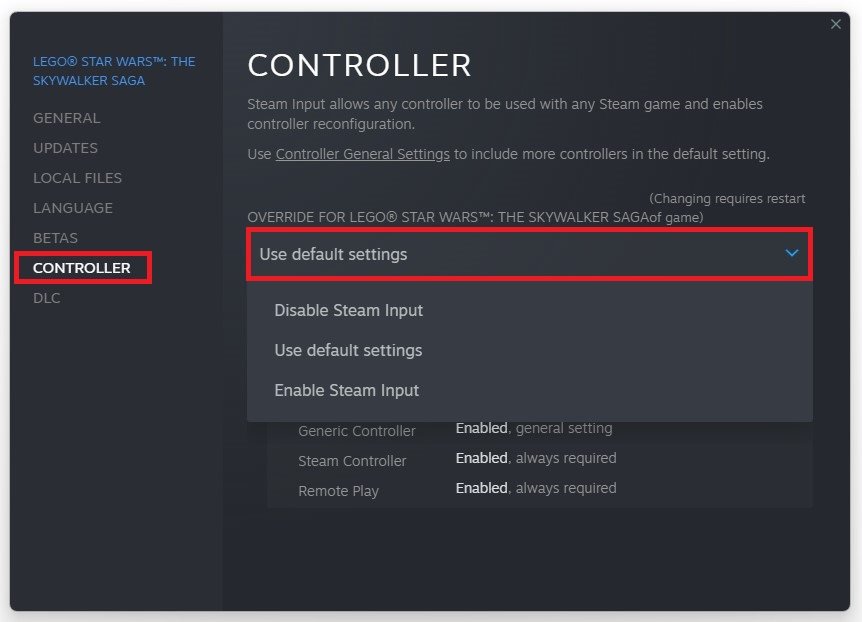862x622 pixels.
Task: Switch to the Updates tab
Action: tap(65, 148)
